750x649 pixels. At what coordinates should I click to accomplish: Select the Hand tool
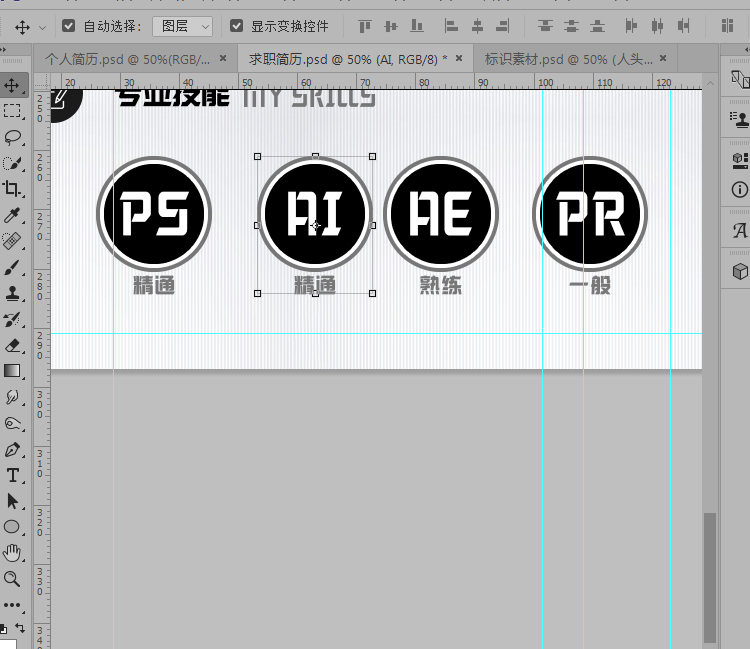(12, 553)
